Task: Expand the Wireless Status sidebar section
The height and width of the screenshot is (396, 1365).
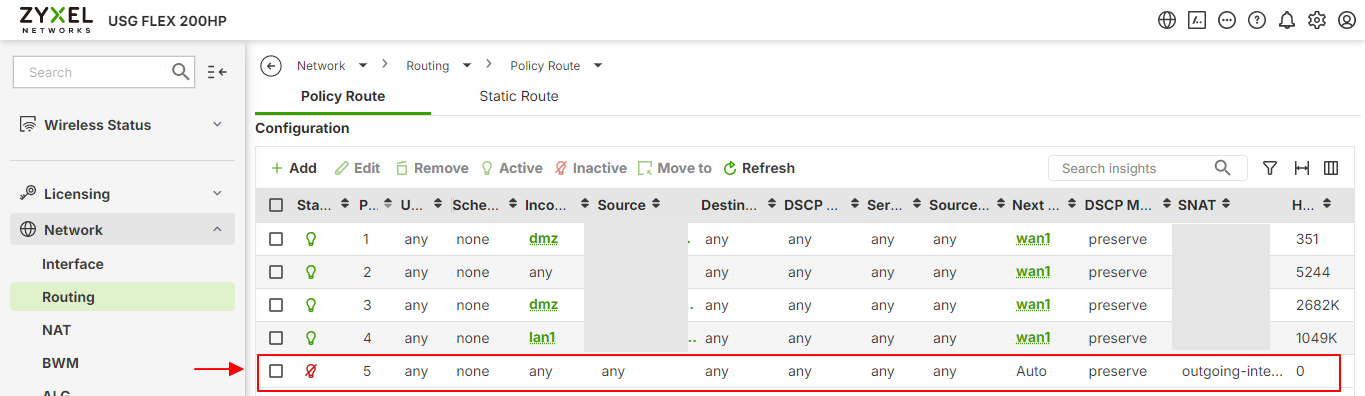Action: pos(217,125)
